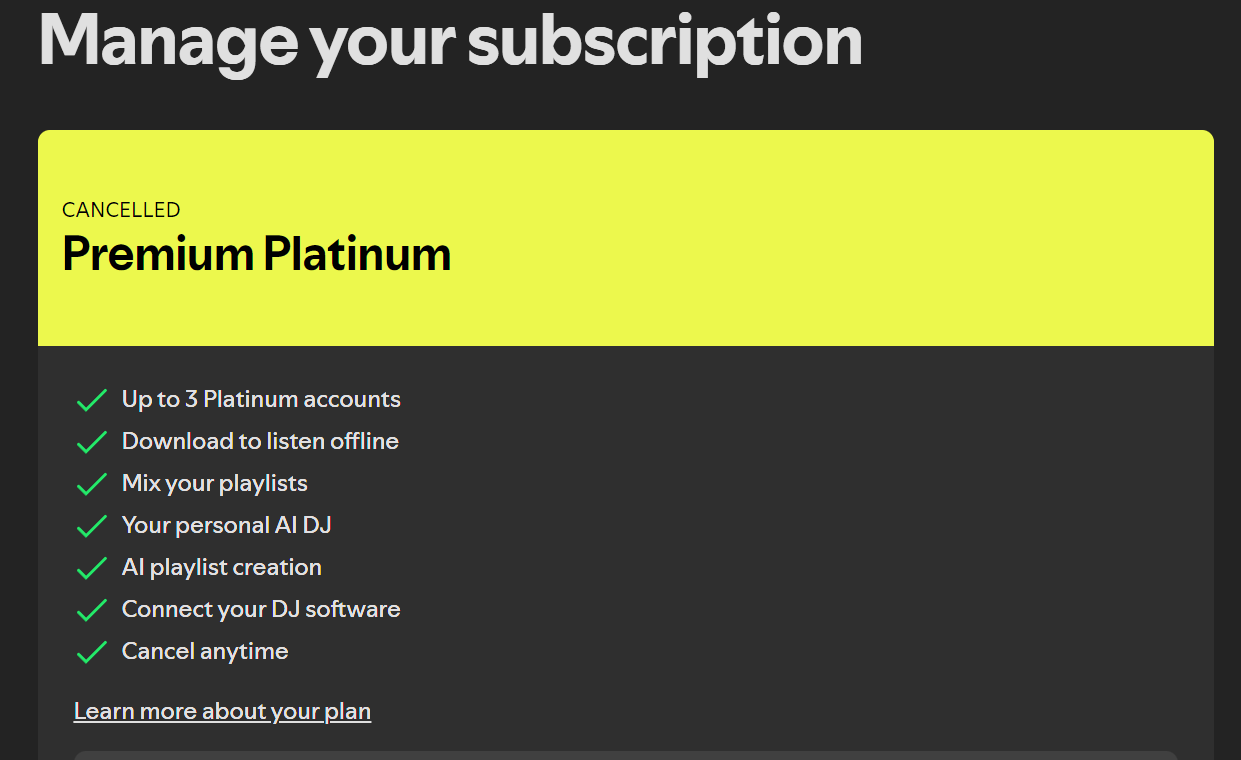Click the green checkmark beside Mix your playlists

(x=91, y=484)
